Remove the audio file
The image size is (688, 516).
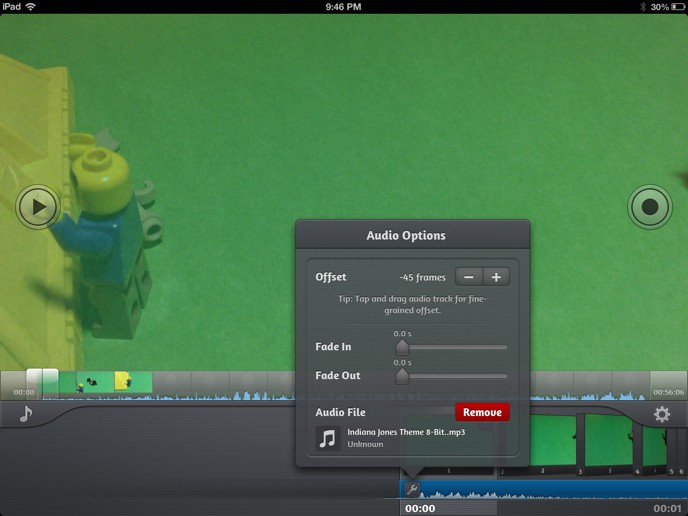tap(482, 412)
